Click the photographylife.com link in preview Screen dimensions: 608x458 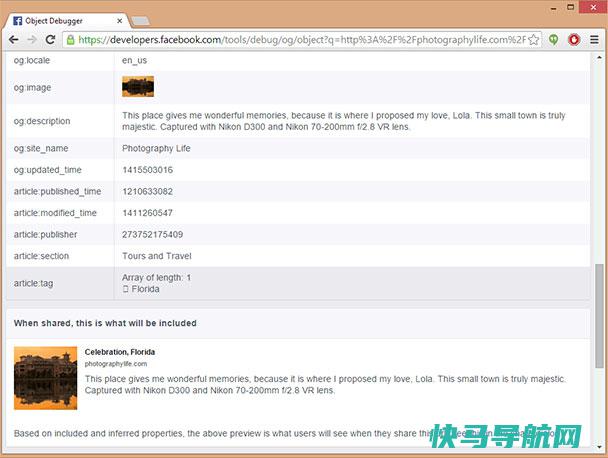pyautogui.click(x=116, y=364)
